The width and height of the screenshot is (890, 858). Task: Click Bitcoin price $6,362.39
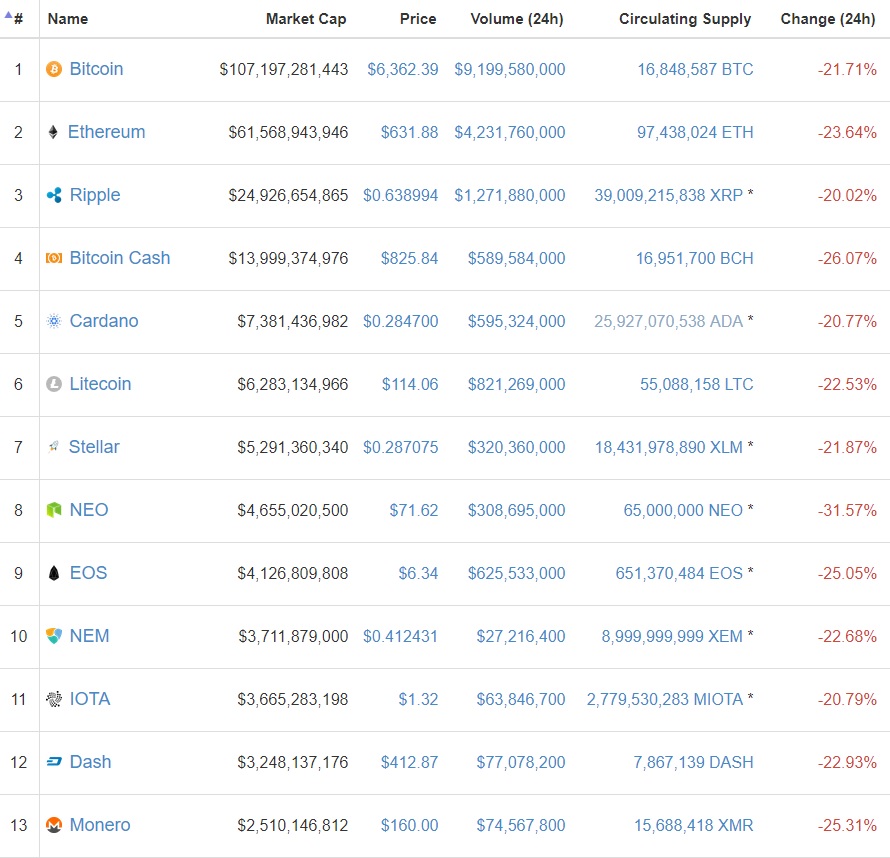tap(403, 70)
